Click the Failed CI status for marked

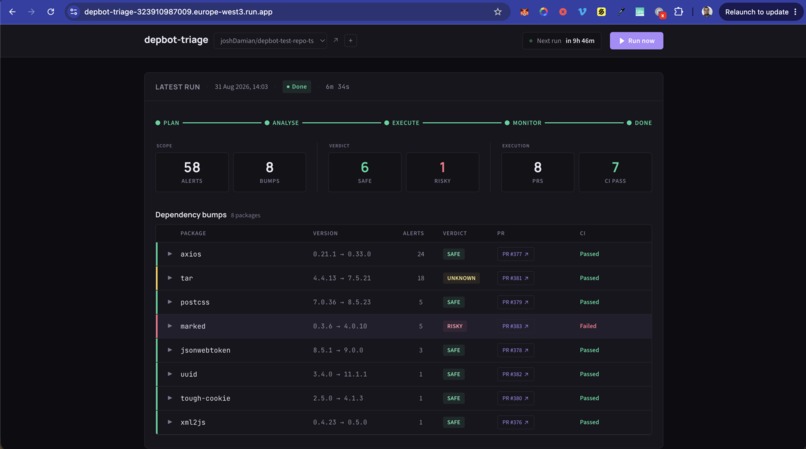point(588,326)
